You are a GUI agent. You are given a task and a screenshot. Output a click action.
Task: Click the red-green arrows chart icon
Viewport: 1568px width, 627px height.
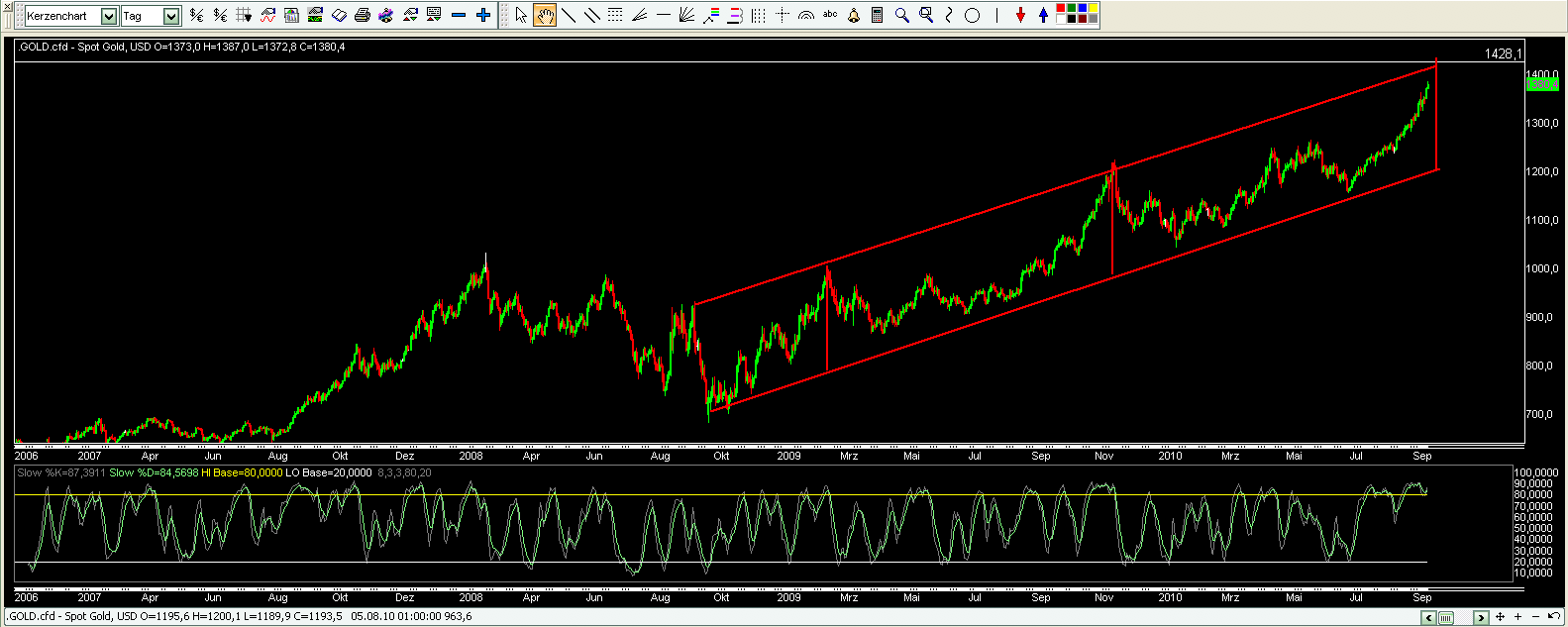[409, 15]
